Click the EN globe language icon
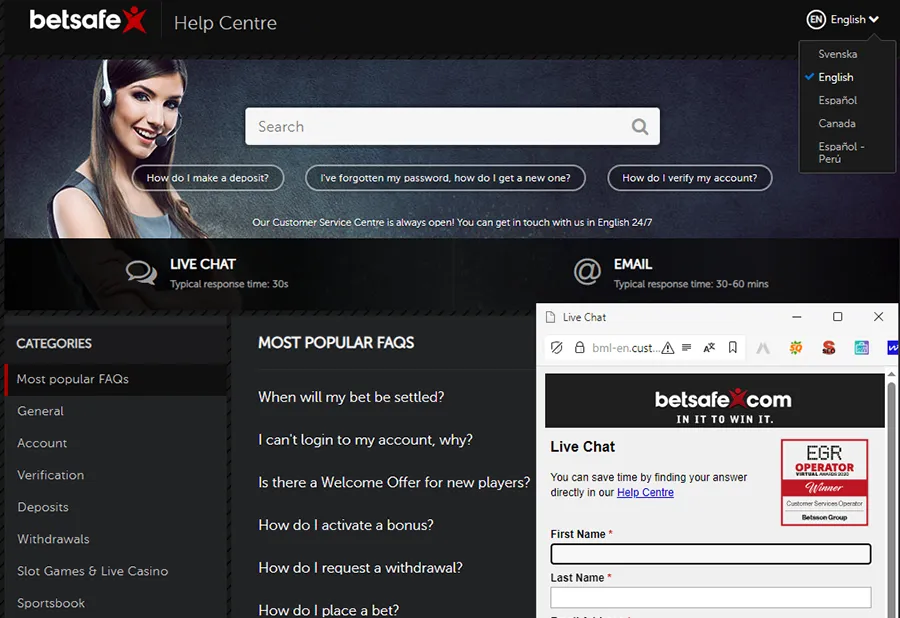The image size is (900, 618). (816, 20)
